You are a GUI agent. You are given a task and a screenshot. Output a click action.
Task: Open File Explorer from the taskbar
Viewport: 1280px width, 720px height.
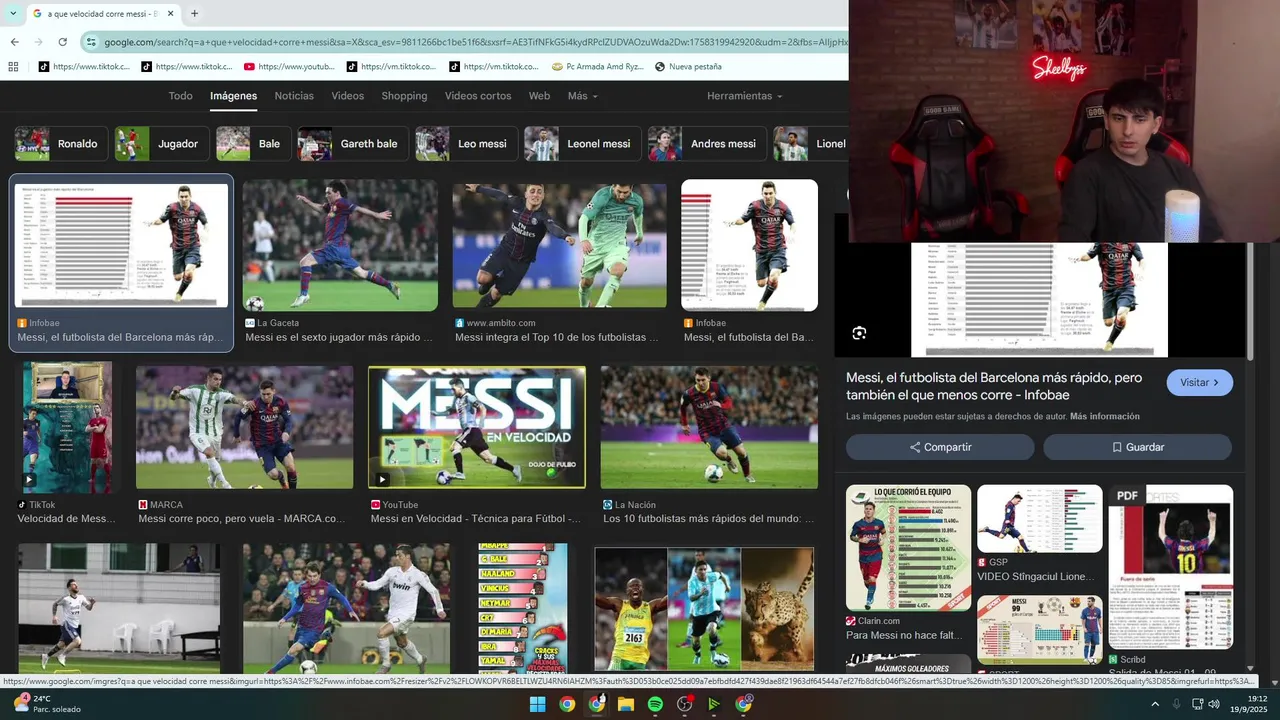point(626,704)
